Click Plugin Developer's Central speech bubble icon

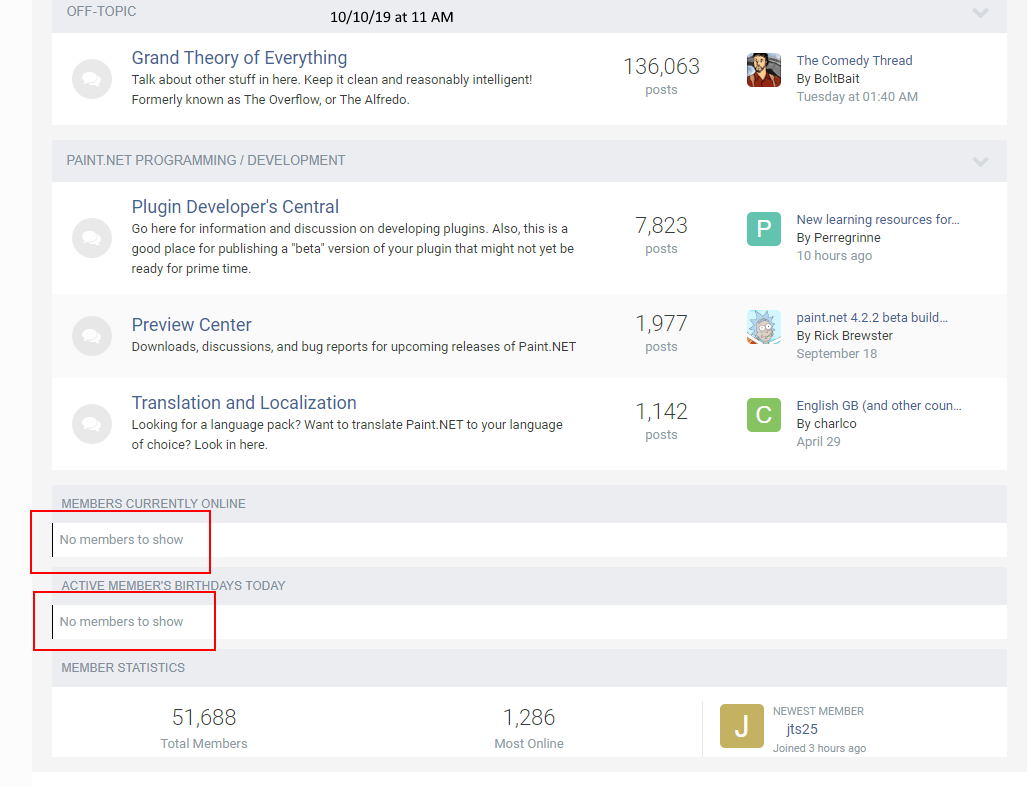click(92, 238)
